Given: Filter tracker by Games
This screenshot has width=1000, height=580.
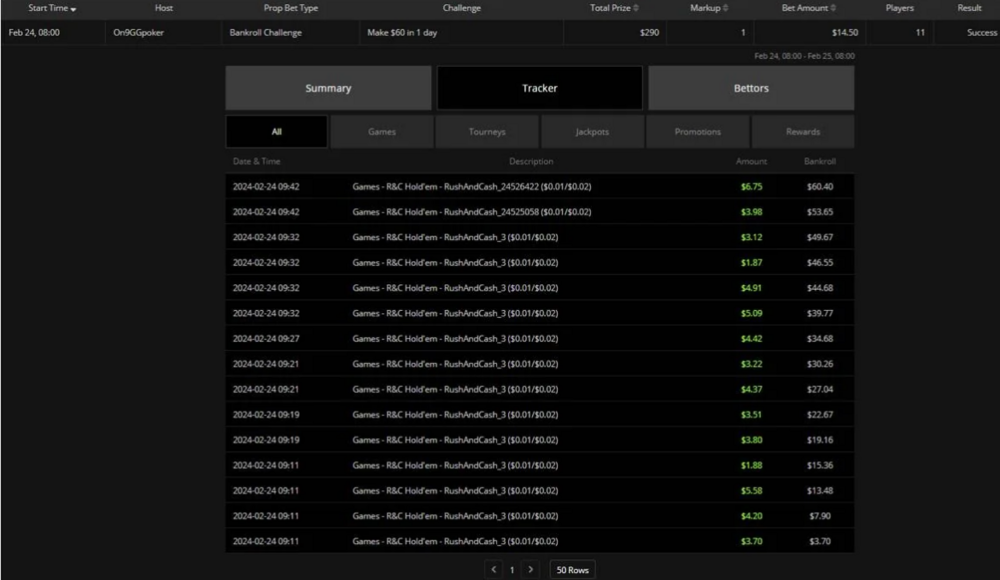Looking at the screenshot, I should point(382,131).
